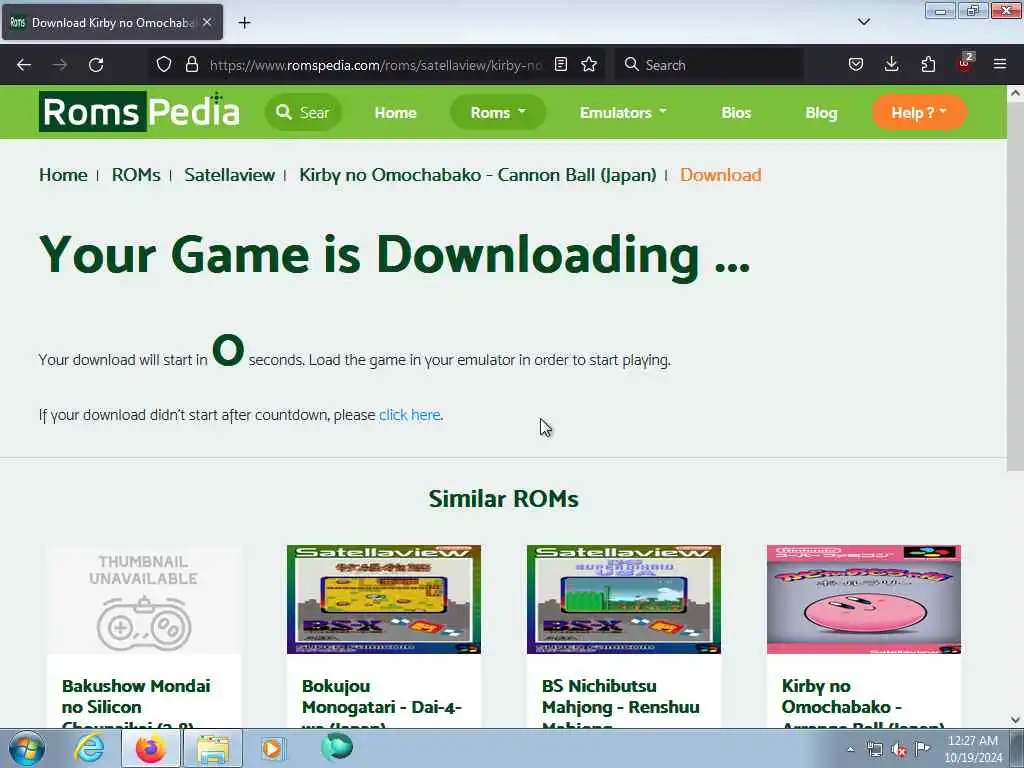This screenshot has height=768, width=1024.
Task: Open the BS Nichibutsu Mahjong cover thumbnail
Action: [624, 600]
